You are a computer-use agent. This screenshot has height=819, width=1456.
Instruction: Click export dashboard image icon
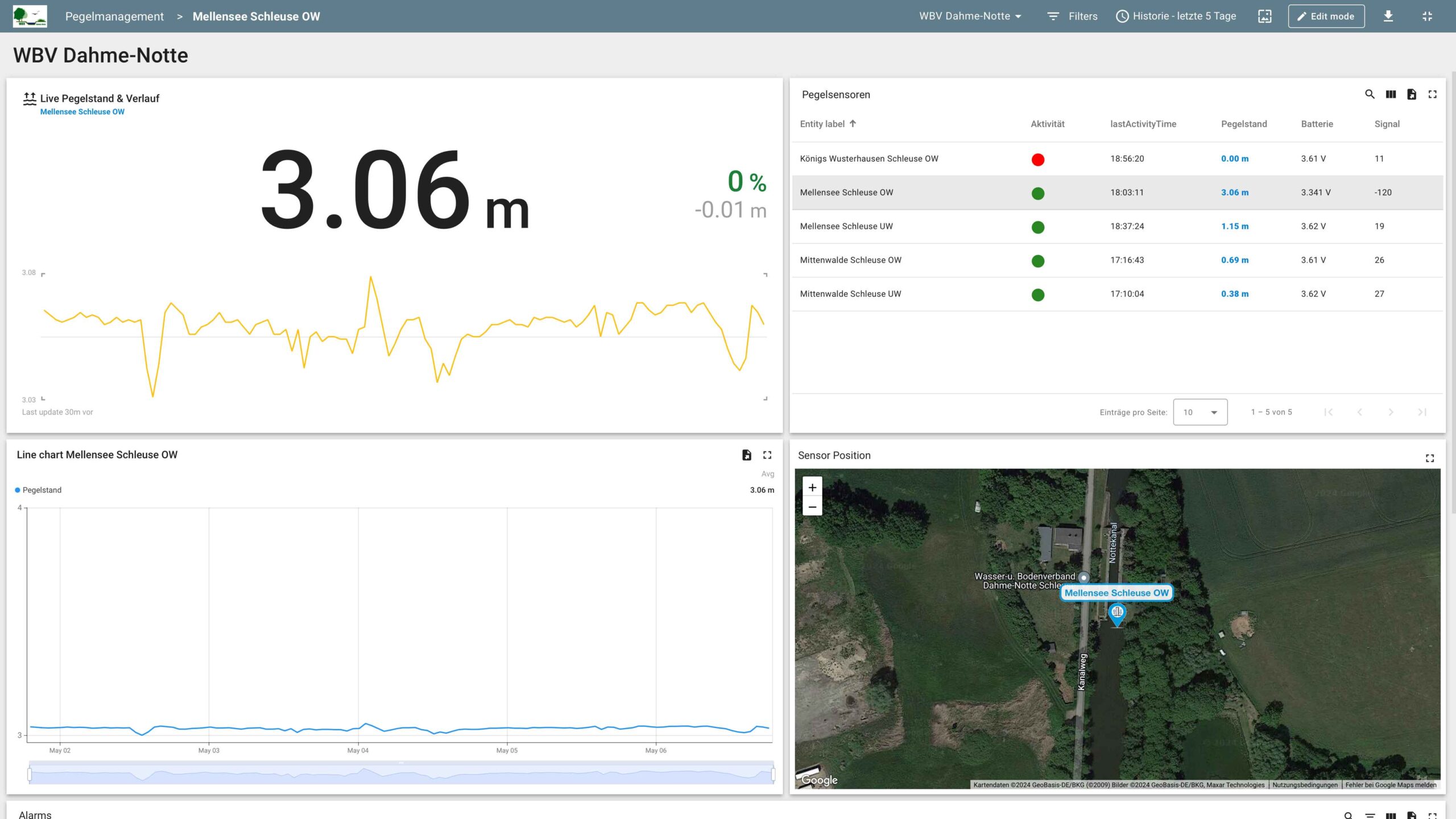tap(1264, 16)
